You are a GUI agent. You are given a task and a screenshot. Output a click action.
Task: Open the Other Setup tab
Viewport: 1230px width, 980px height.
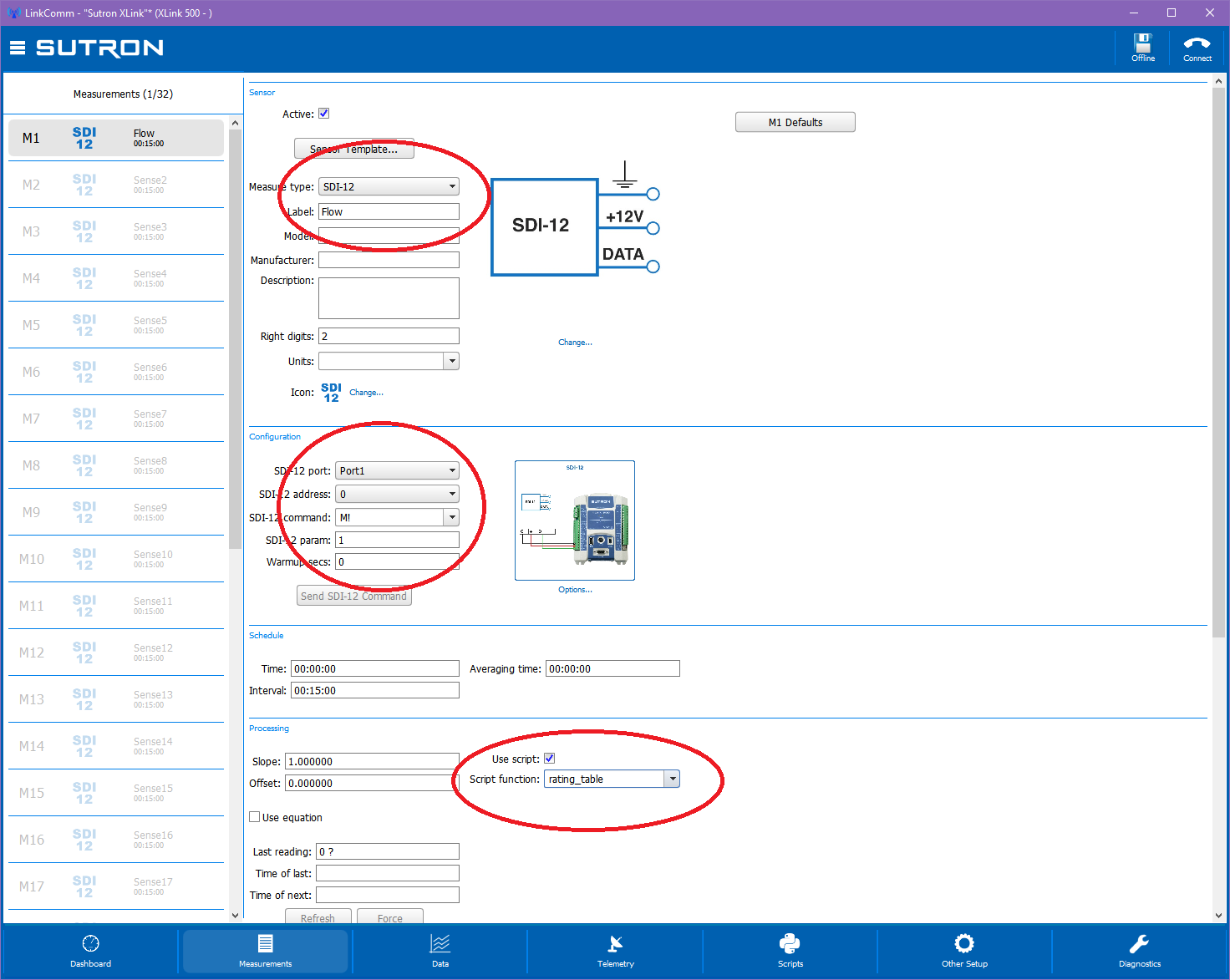[x=964, y=951]
